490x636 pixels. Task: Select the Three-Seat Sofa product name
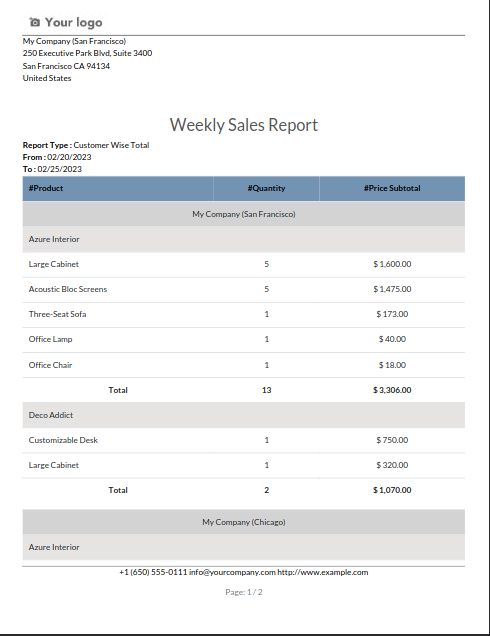point(57,314)
